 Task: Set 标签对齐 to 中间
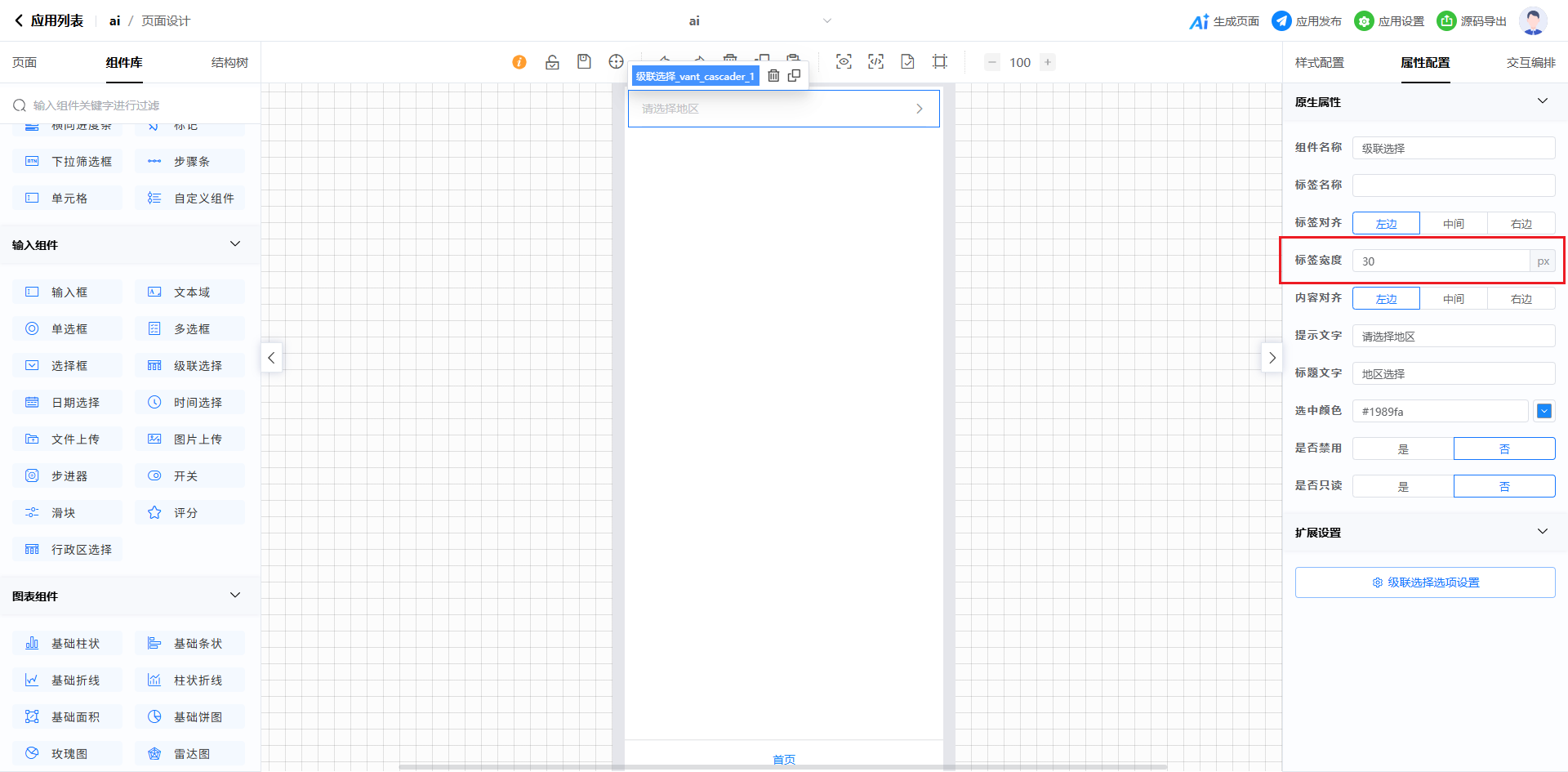pyautogui.click(x=1453, y=223)
